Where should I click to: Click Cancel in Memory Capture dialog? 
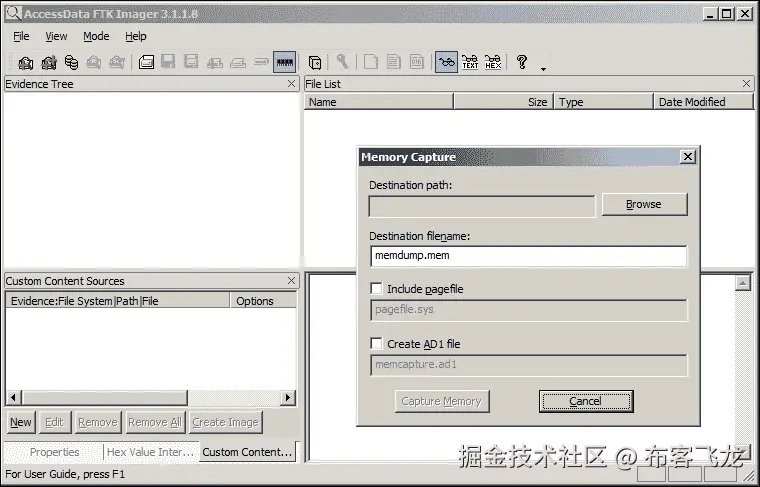point(586,401)
